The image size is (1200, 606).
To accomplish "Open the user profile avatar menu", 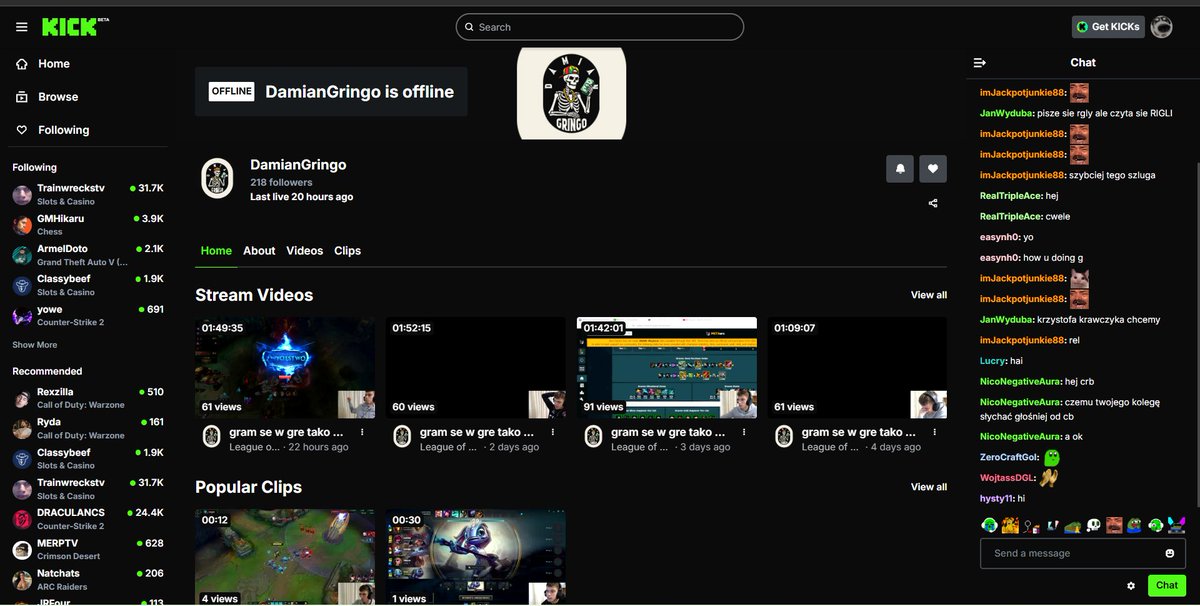I will coord(1162,27).
